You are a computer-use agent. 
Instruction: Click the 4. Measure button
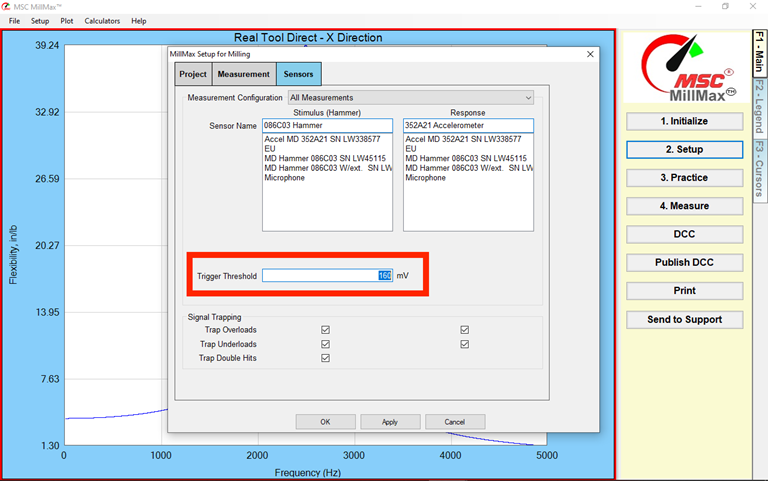click(684, 206)
